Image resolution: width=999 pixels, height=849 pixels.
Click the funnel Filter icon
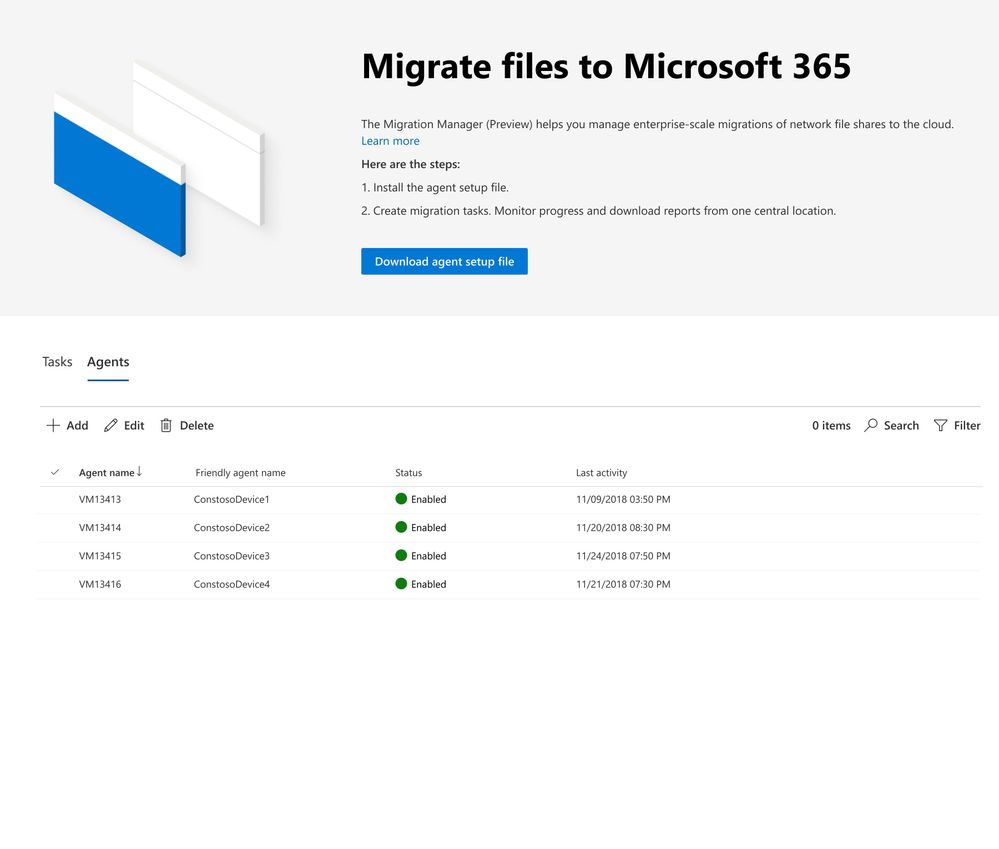coord(940,425)
